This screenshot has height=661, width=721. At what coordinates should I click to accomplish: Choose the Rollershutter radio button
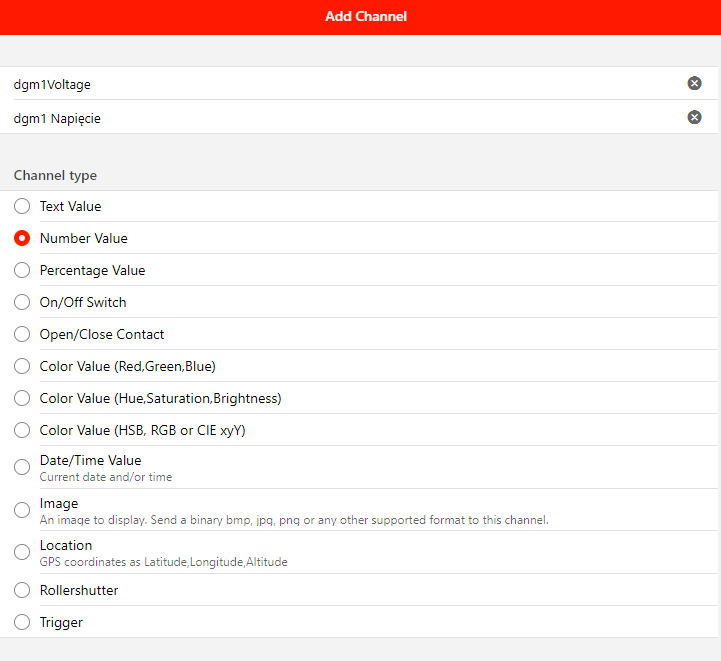(x=22, y=590)
